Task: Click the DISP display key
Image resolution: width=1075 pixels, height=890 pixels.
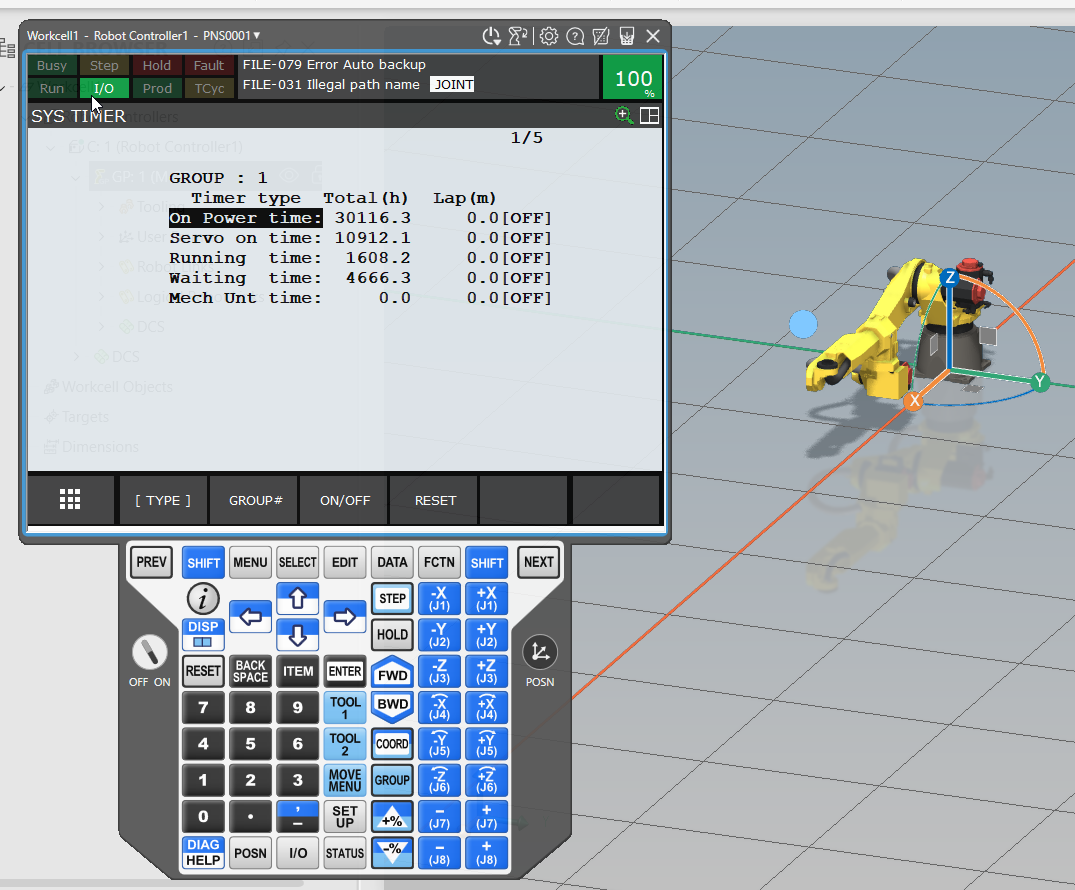Action: (x=203, y=634)
